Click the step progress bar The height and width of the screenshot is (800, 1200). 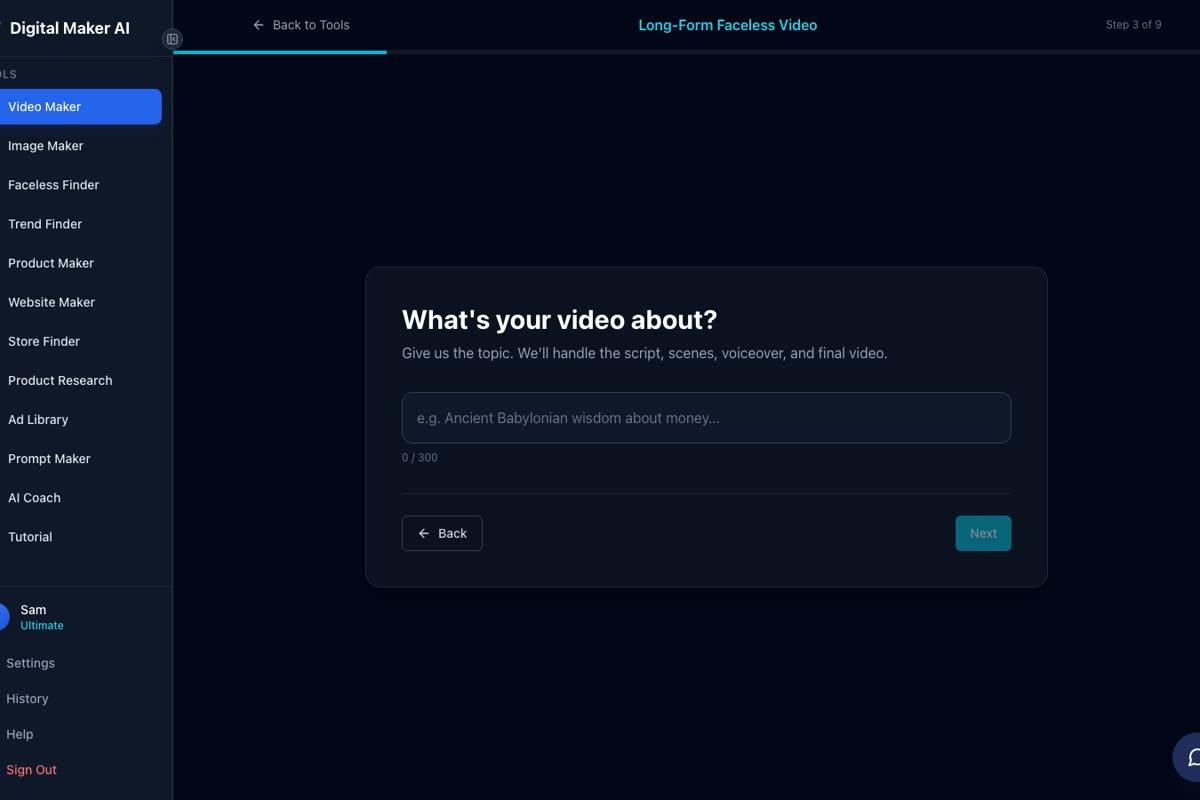click(x=686, y=52)
